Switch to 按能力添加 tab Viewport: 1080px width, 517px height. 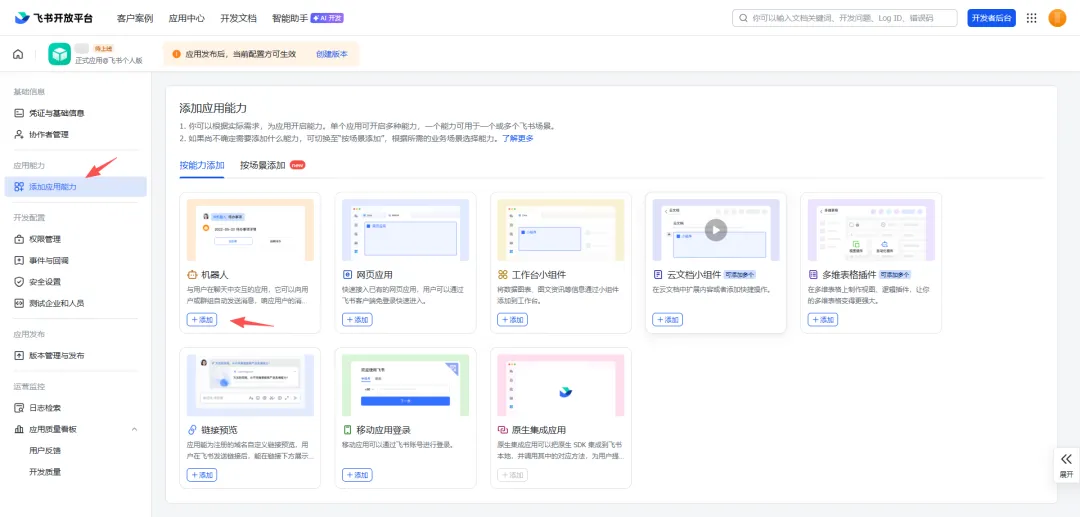pos(202,165)
